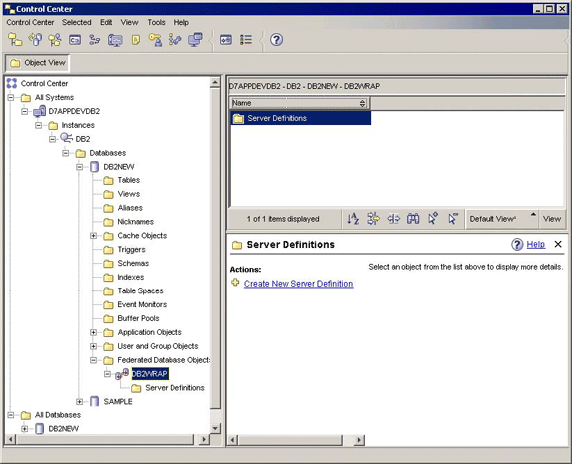Screen dimensions: 572x464
Task: Launch the Development Center toolbar icon
Action: tap(175, 39)
